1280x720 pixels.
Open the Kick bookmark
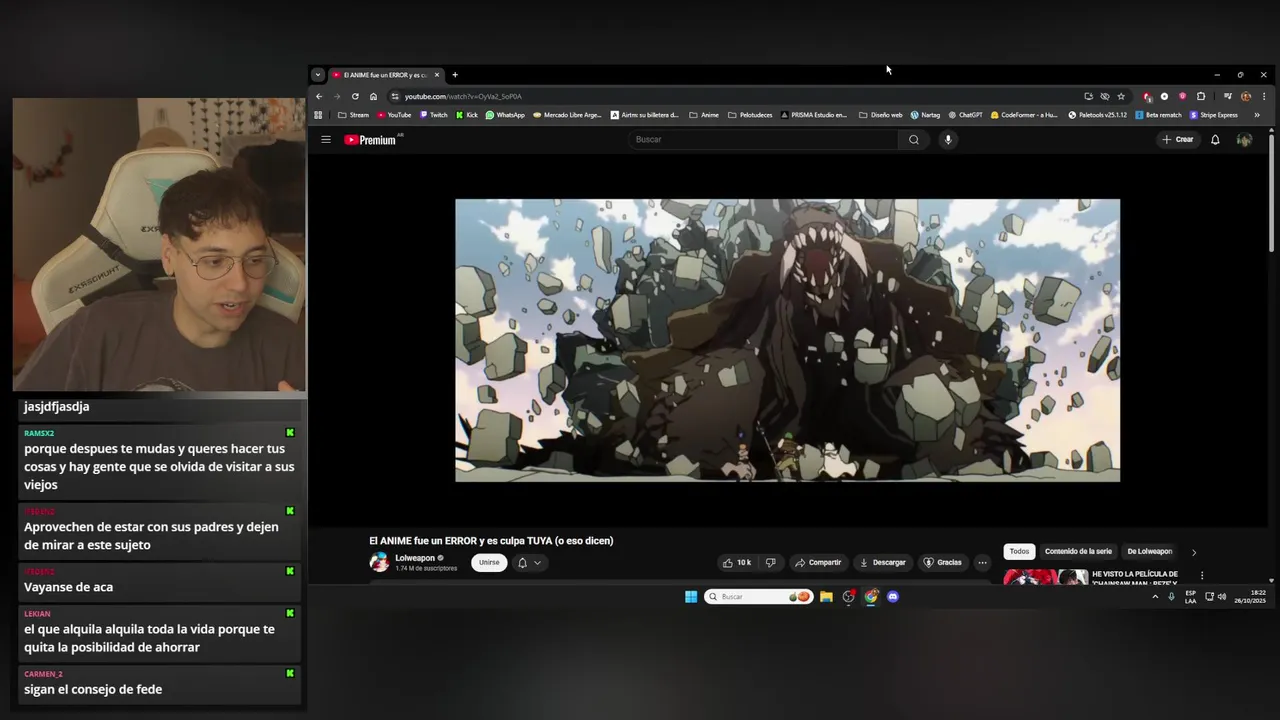pyautogui.click(x=466, y=115)
